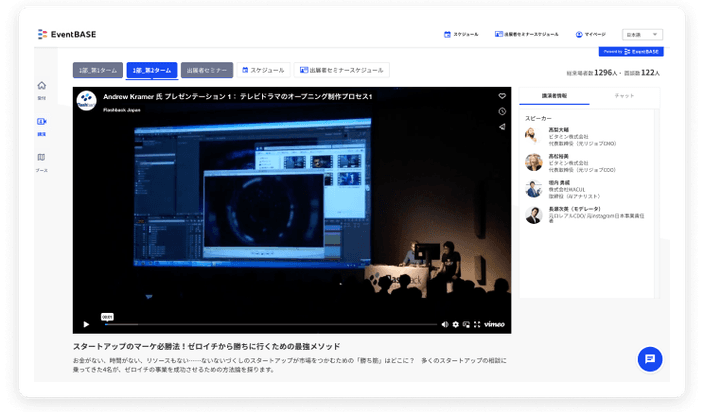Add video to Watch Later clock icon
704x412 pixels.
(x=502, y=111)
